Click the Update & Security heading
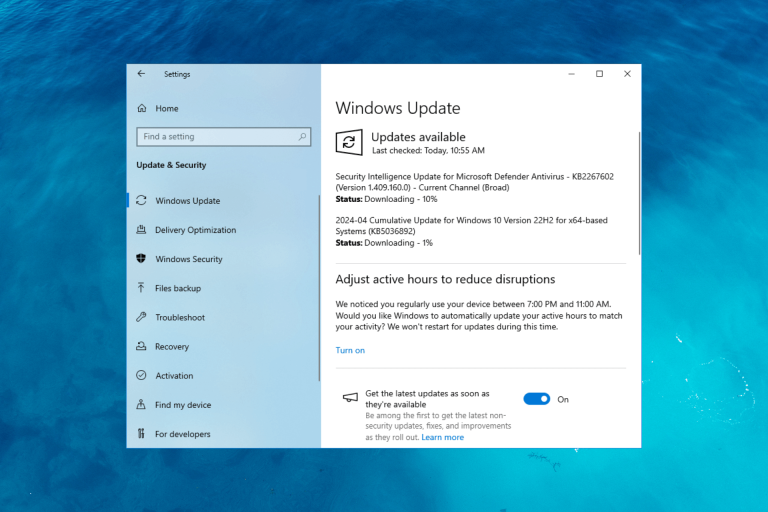 (171, 165)
